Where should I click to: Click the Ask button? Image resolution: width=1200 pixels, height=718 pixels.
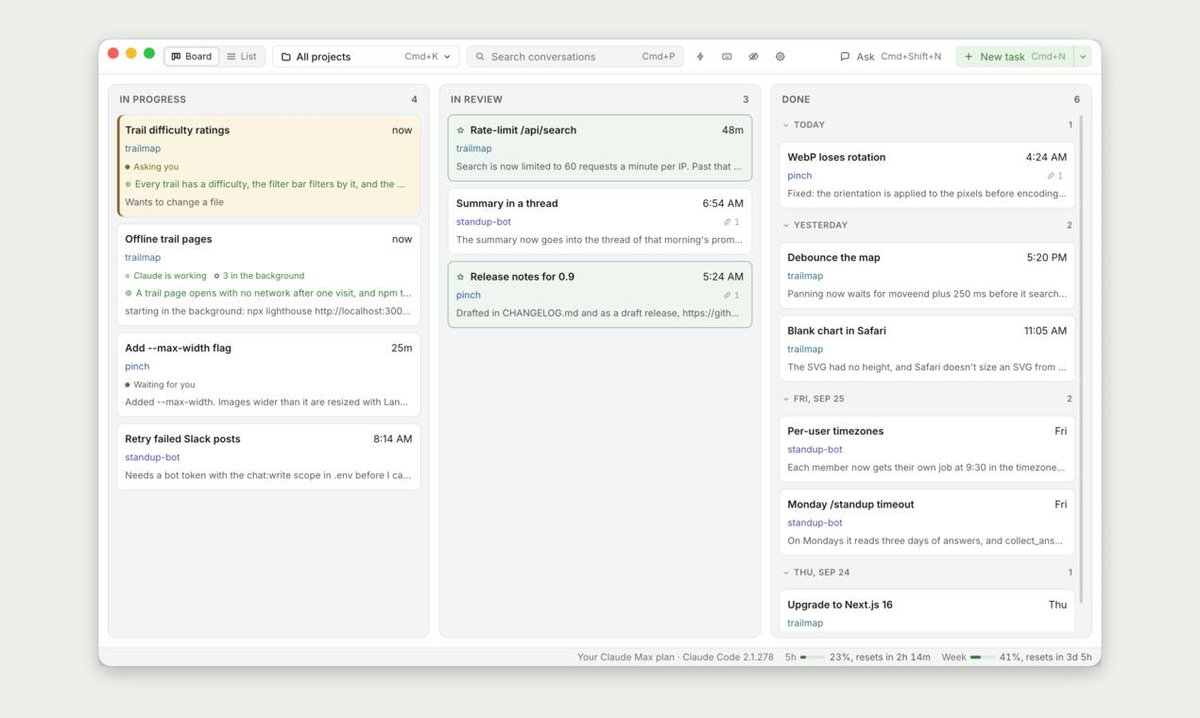pyautogui.click(x=890, y=57)
